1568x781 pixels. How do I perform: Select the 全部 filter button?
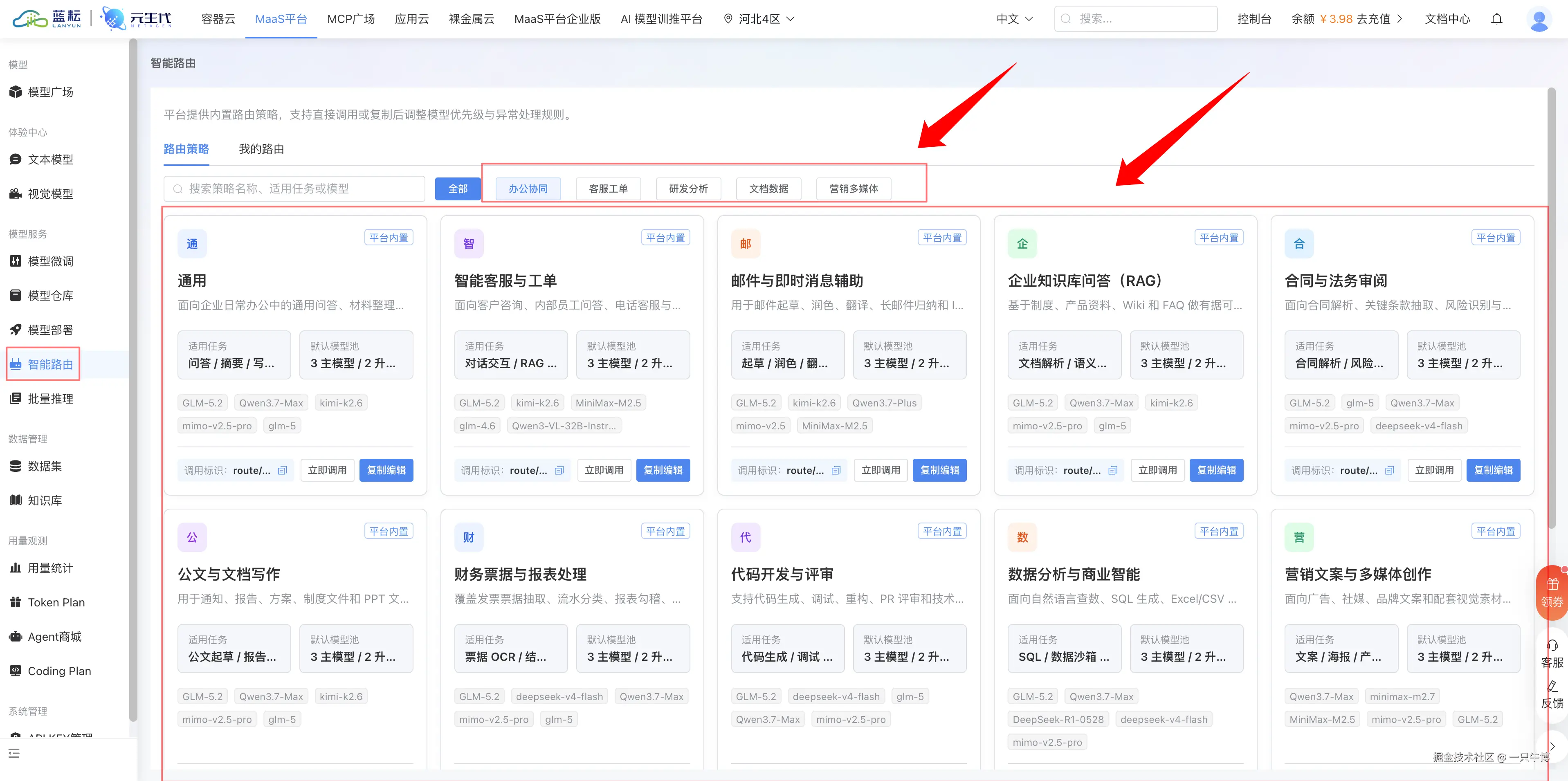pyautogui.click(x=458, y=189)
